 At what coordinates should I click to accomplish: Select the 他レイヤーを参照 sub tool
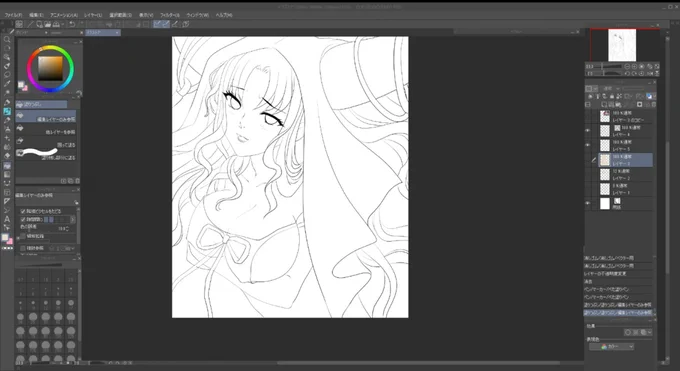coord(46,129)
